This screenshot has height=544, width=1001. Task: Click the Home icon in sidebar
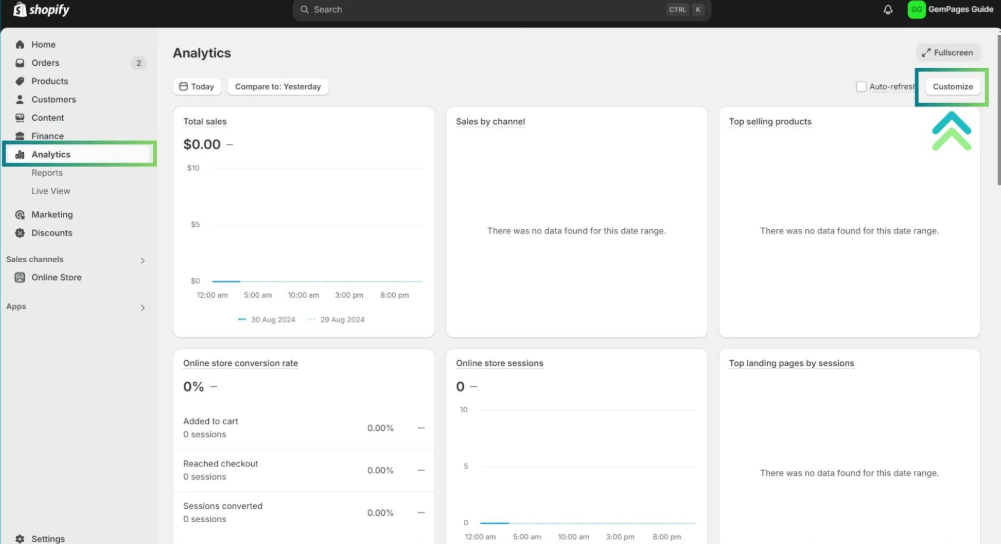20,45
